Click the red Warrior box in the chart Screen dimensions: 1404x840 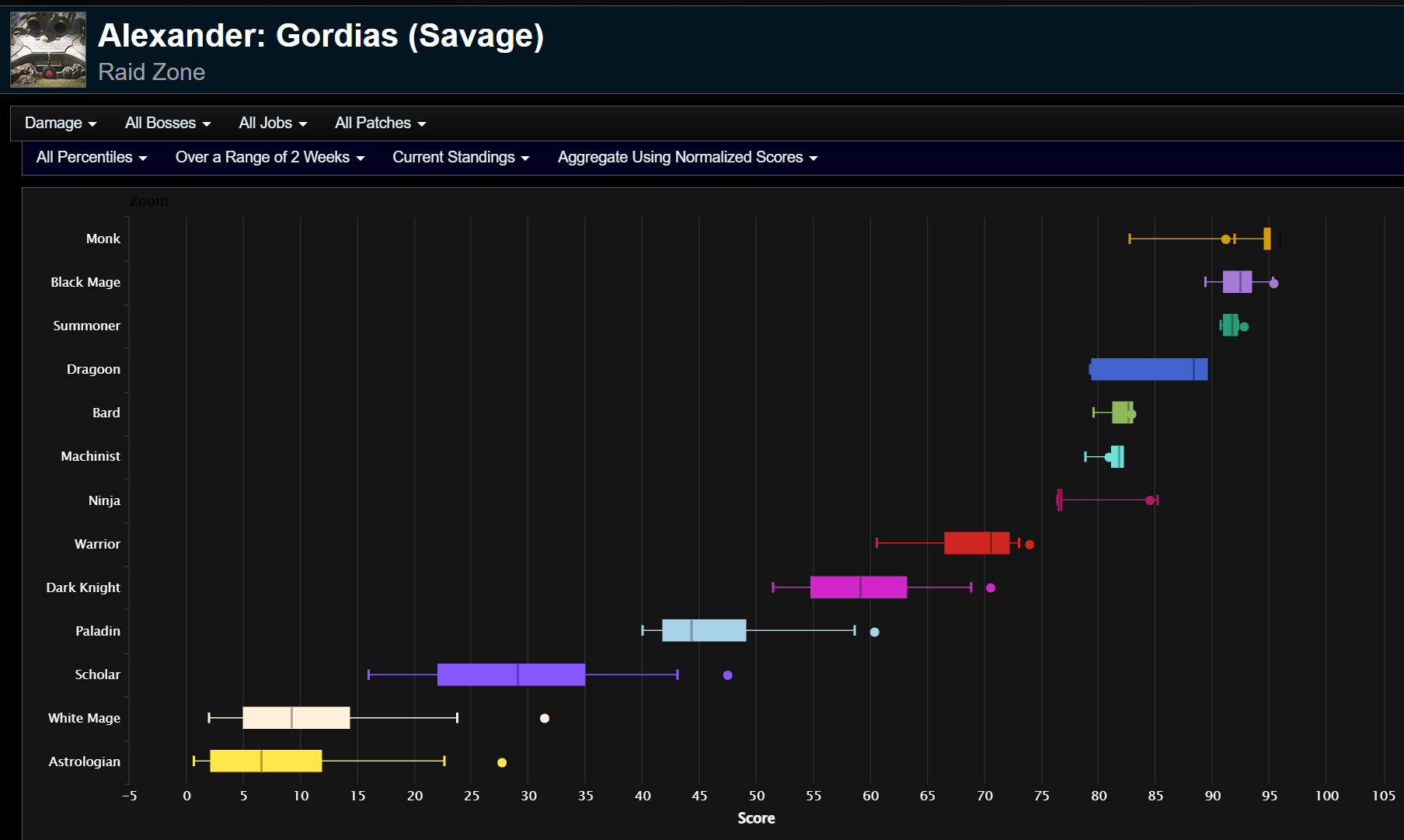click(x=977, y=543)
